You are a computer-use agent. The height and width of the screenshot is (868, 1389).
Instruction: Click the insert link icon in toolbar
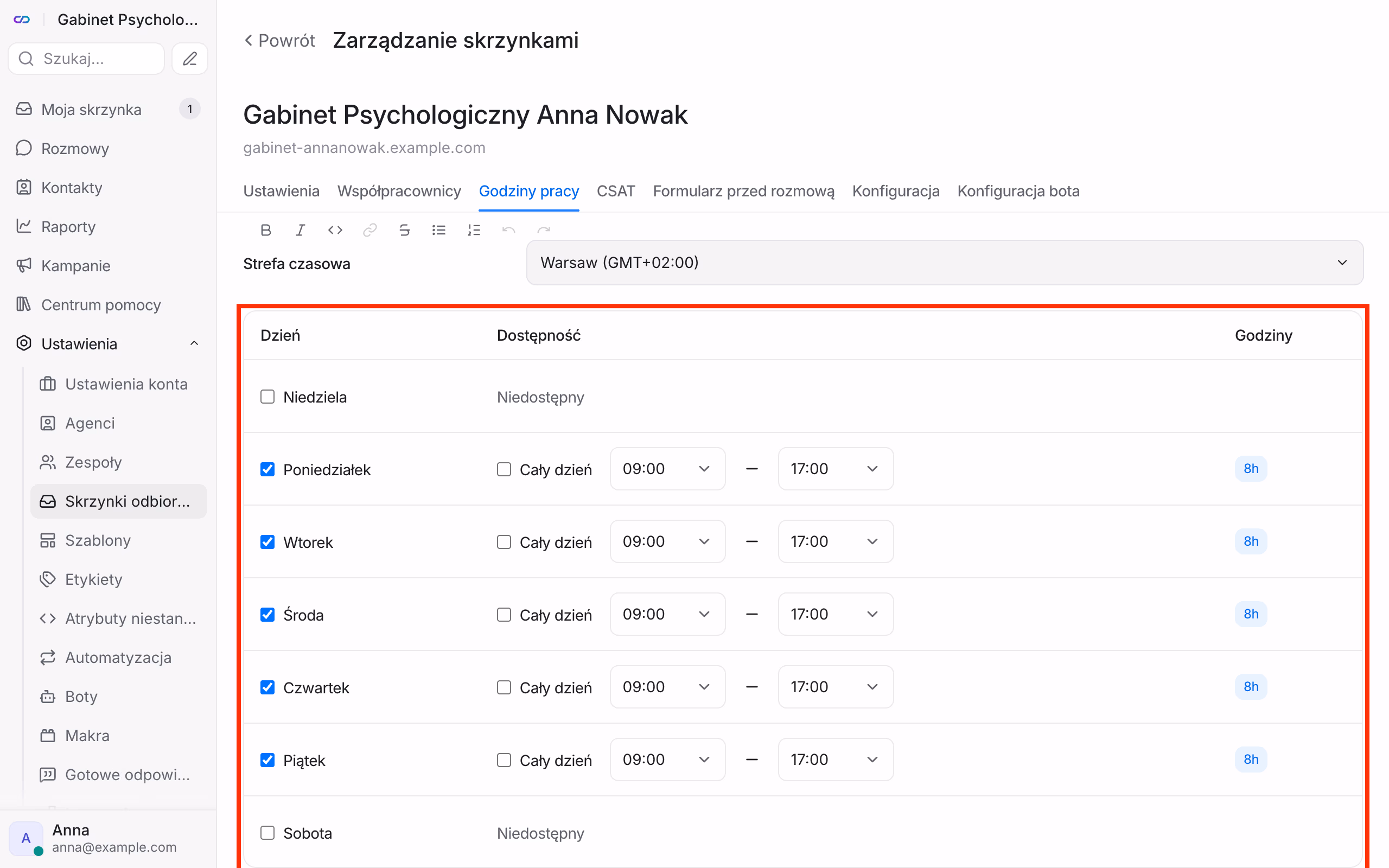(369, 230)
